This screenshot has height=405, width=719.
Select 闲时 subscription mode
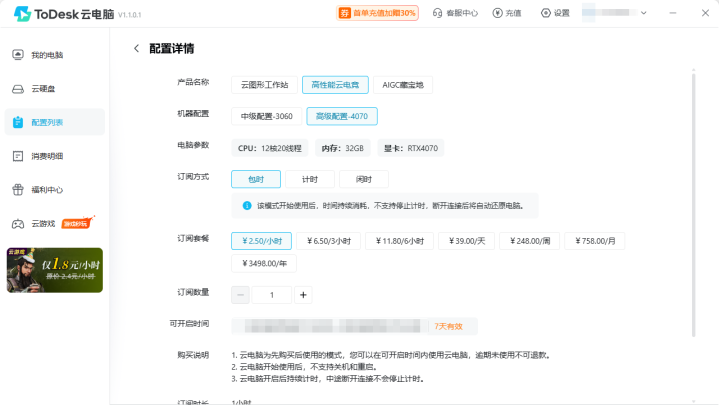[x=364, y=179]
